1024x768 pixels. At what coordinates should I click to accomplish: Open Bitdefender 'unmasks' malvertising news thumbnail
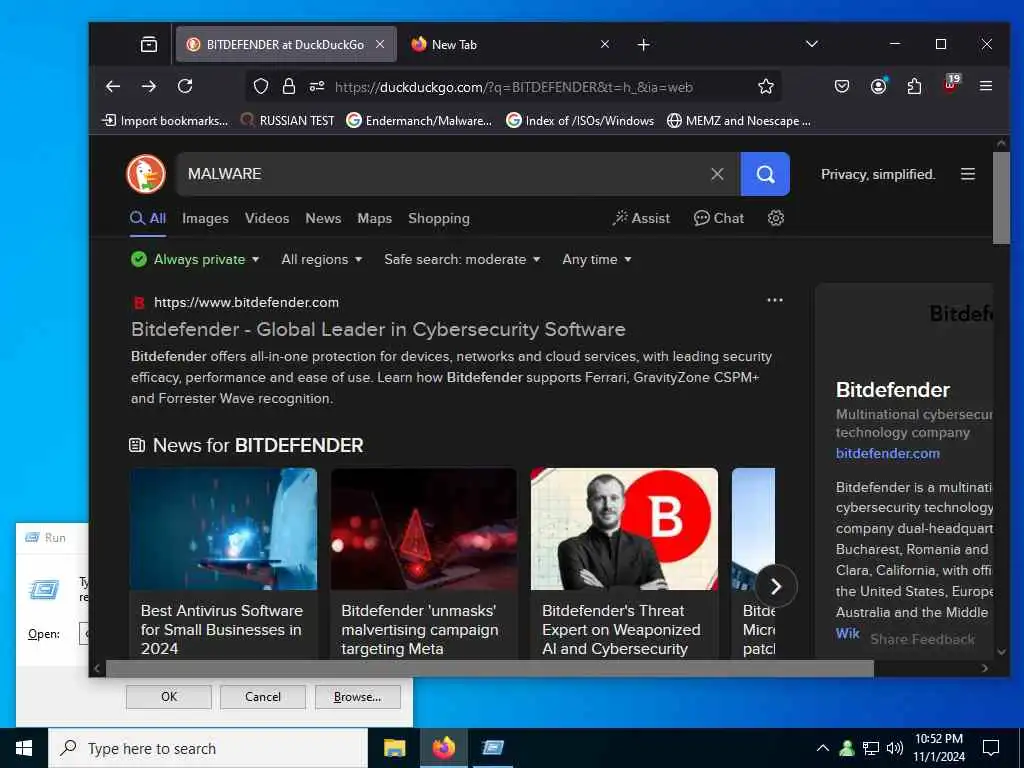[423, 529]
